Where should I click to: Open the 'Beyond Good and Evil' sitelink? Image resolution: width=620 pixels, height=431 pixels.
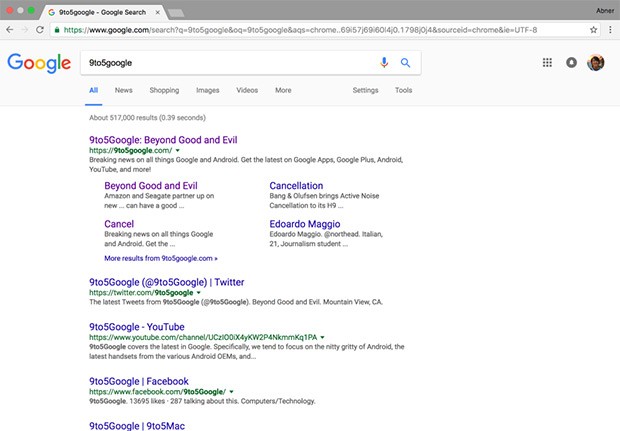tap(151, 186)
